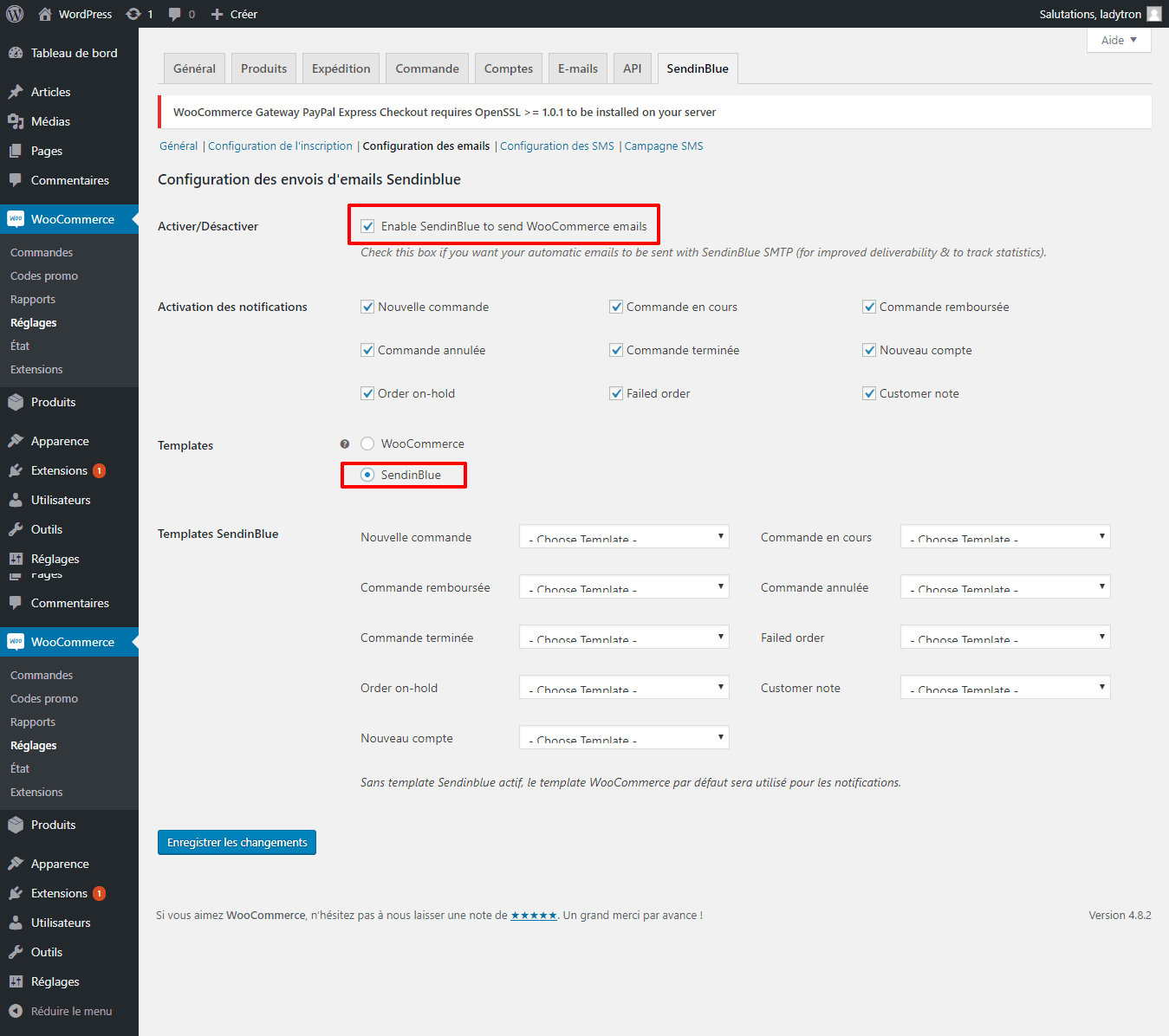
Task: Click the Médias icon in sidebar
Action: pos(16,121)
